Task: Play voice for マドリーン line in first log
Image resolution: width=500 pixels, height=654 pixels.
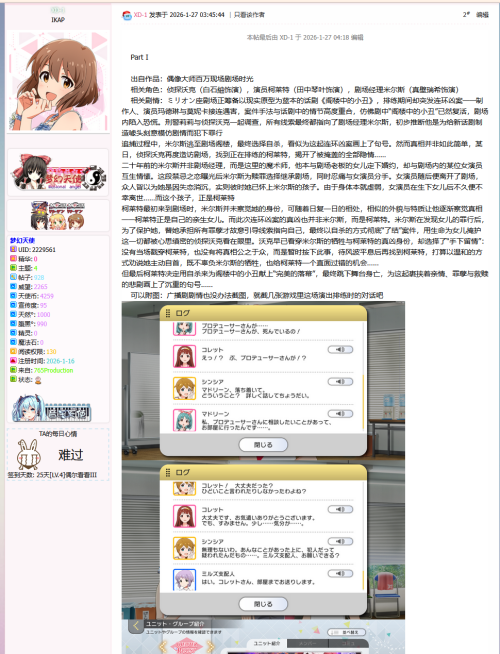Action: click(x=340, y=414)
